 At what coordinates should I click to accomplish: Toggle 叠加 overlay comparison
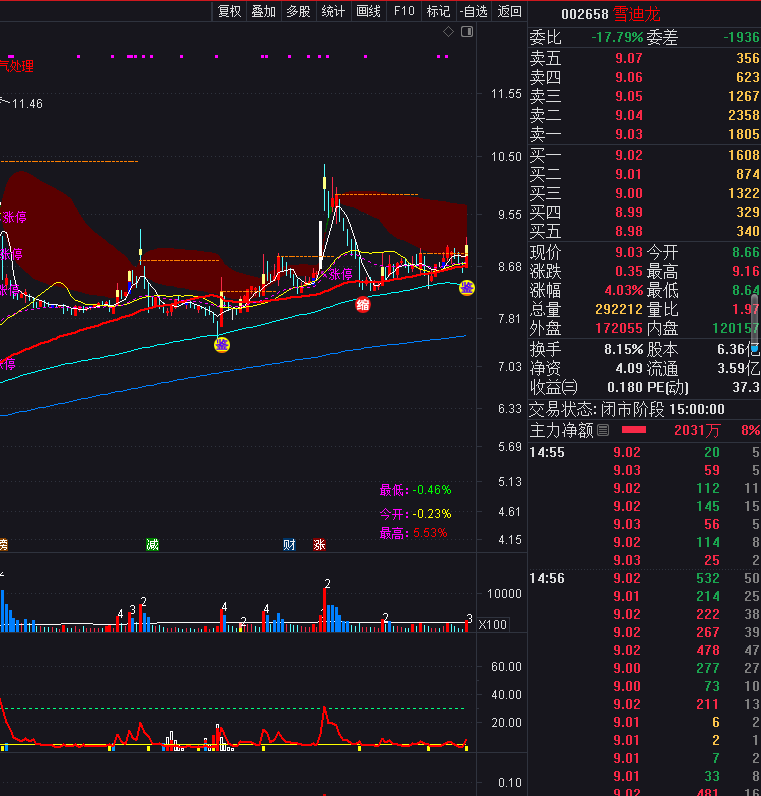tap(264, 11)
